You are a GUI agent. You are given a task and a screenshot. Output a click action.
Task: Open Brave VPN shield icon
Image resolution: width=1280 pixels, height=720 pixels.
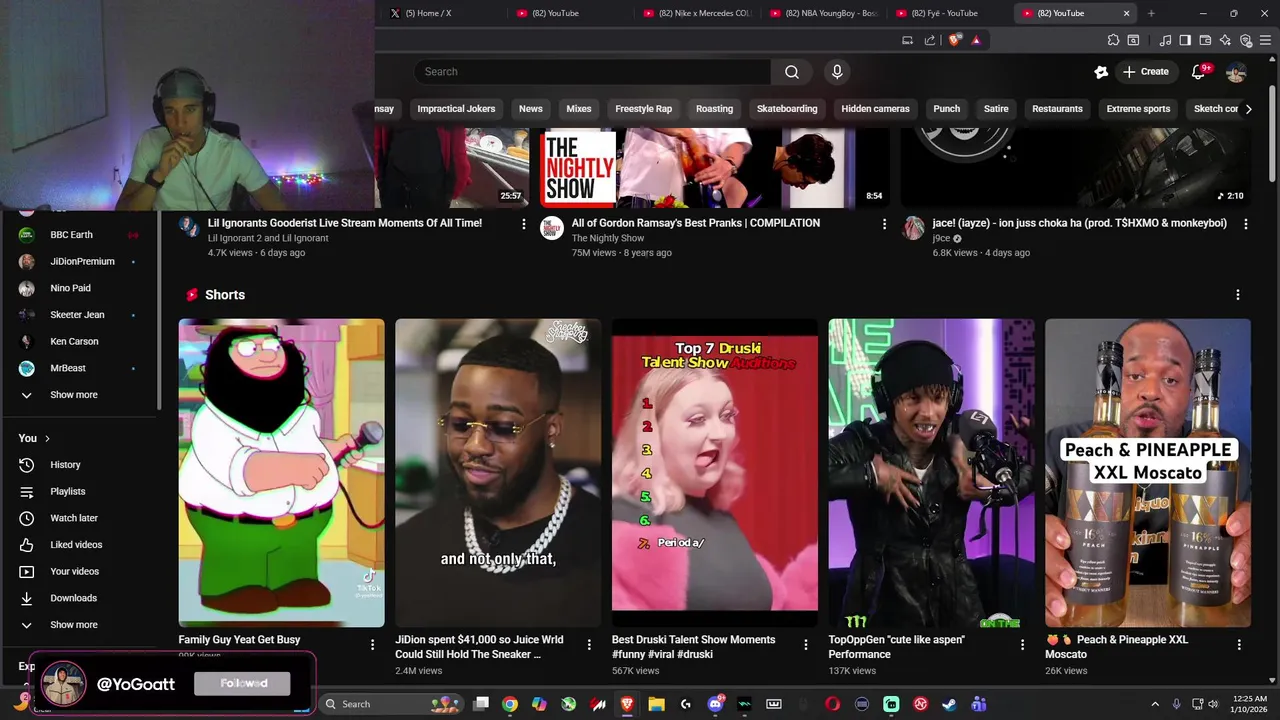[x=1245, y=40]
